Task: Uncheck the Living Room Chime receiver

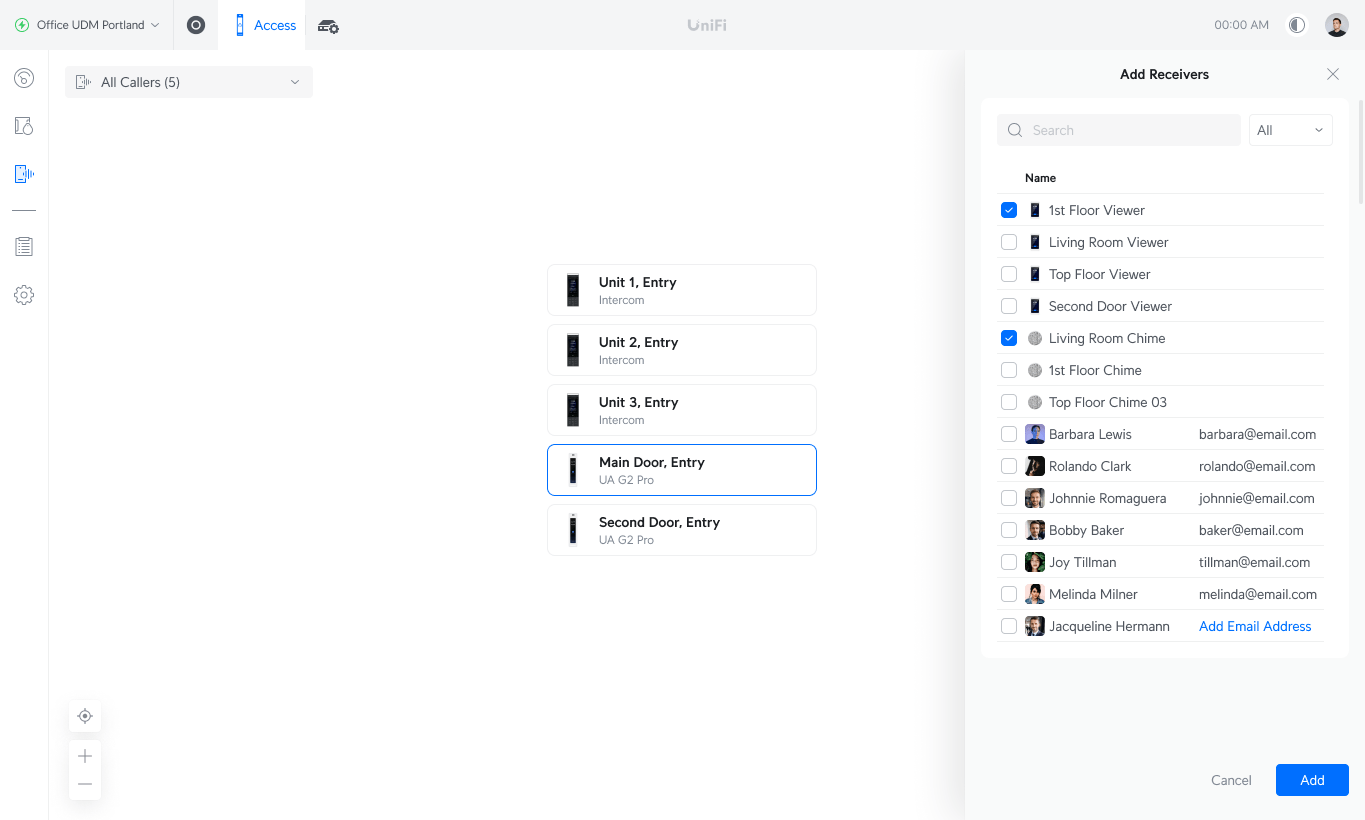Action: pos(1009,338)
